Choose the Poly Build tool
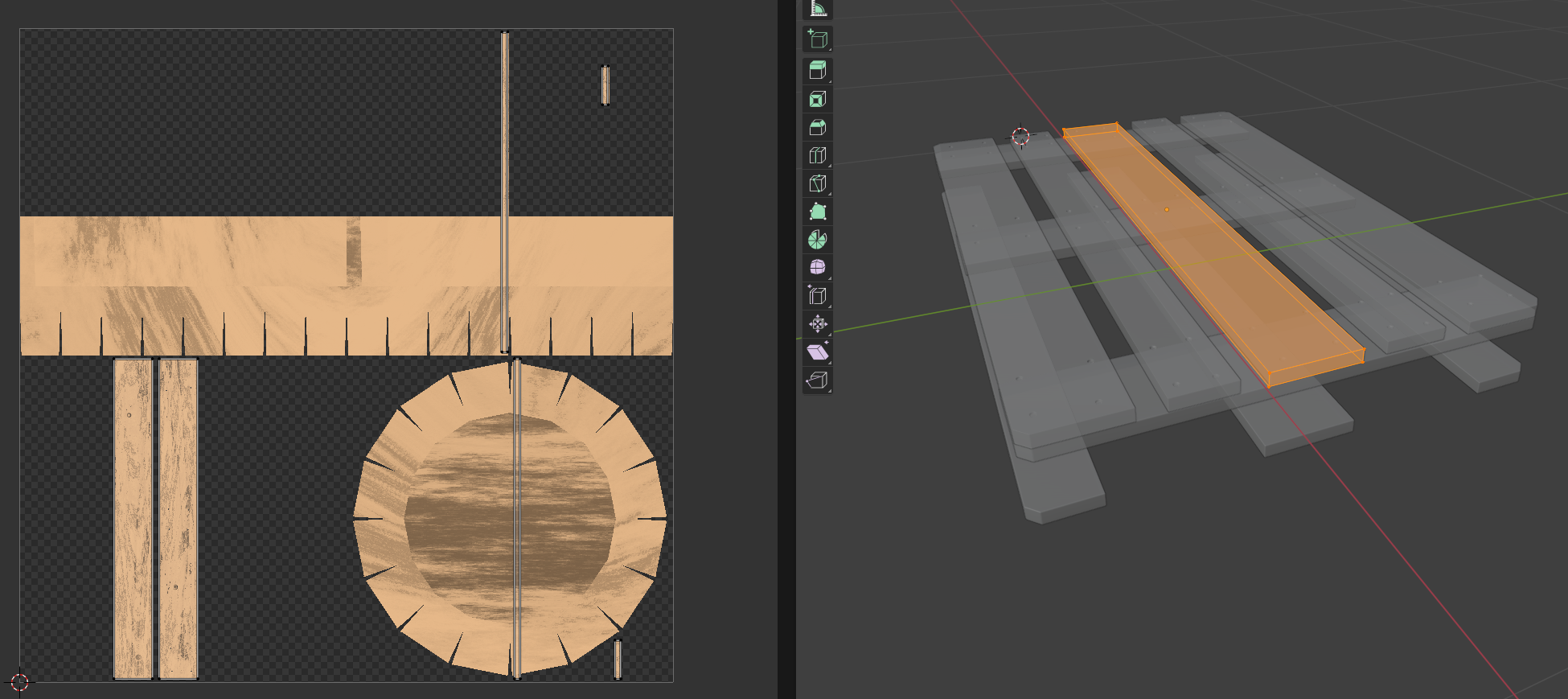Viewport: 1568px width, 699px height. (818, 212)
